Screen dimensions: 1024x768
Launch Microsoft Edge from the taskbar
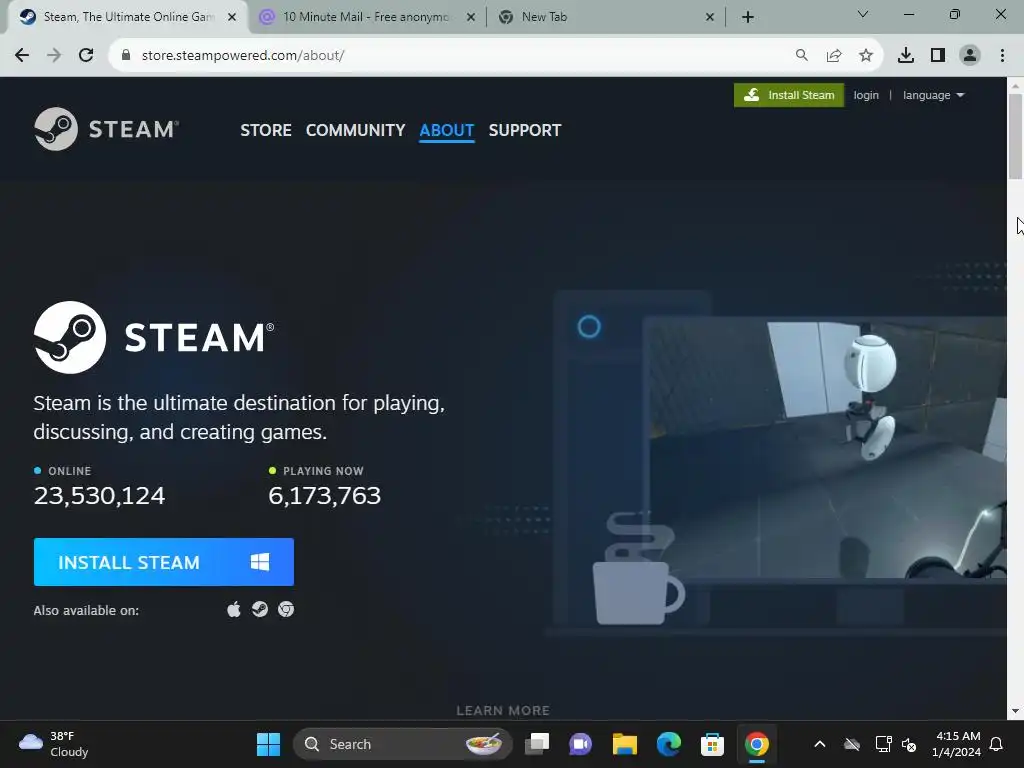coord(669,744)
